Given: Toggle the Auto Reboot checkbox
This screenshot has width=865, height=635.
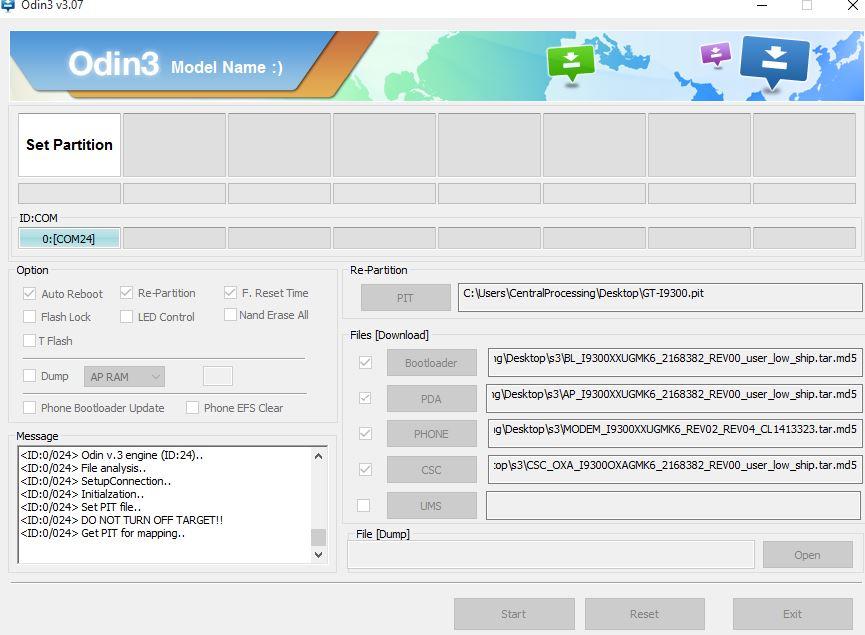Looking at the screenshot, I should click(x=29, y=294).
